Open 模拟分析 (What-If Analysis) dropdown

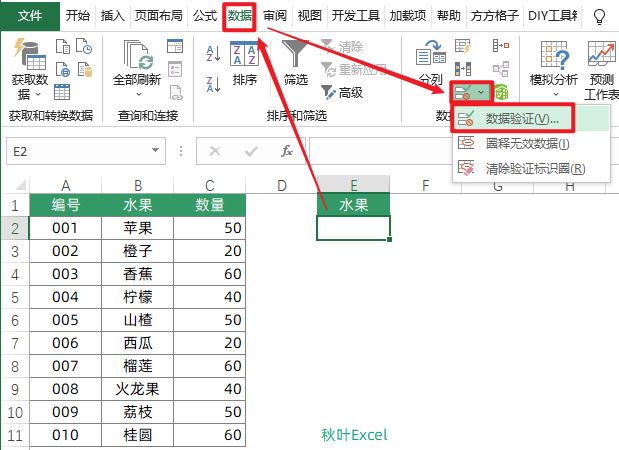[x=554, y=69]
